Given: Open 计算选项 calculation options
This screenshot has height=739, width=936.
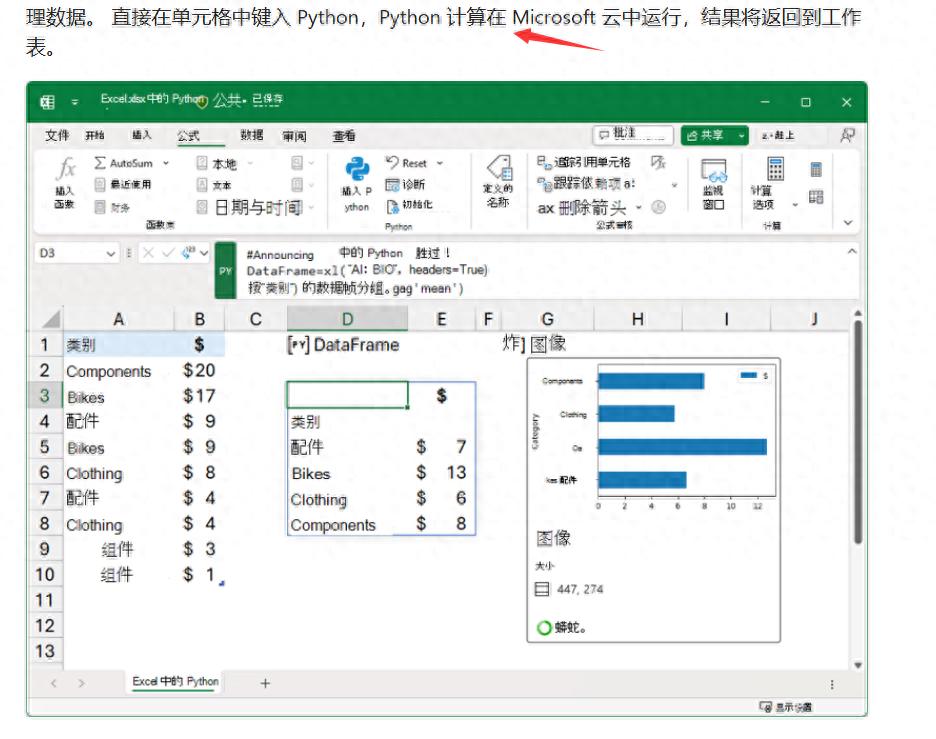Looking at the screenshot, I should click(774, 184).
